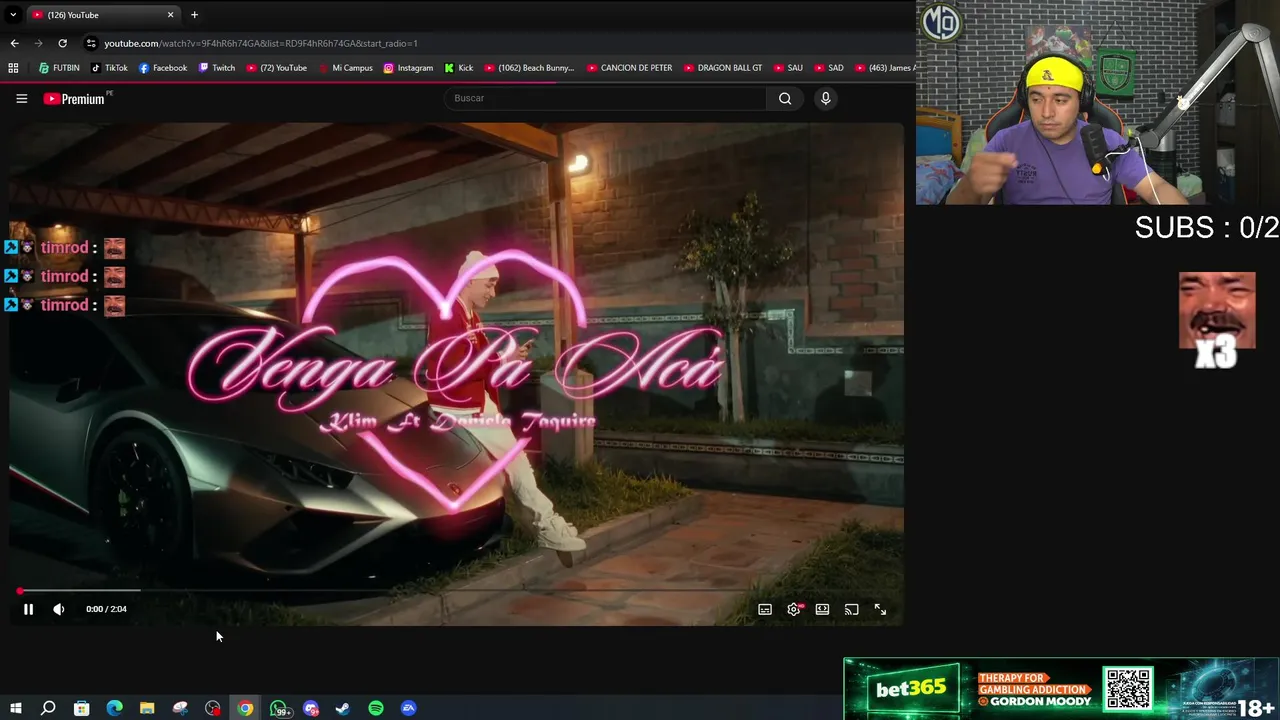
Task: Launch Microsoft Store from taskbar
Action: click(x=82, y=708)
